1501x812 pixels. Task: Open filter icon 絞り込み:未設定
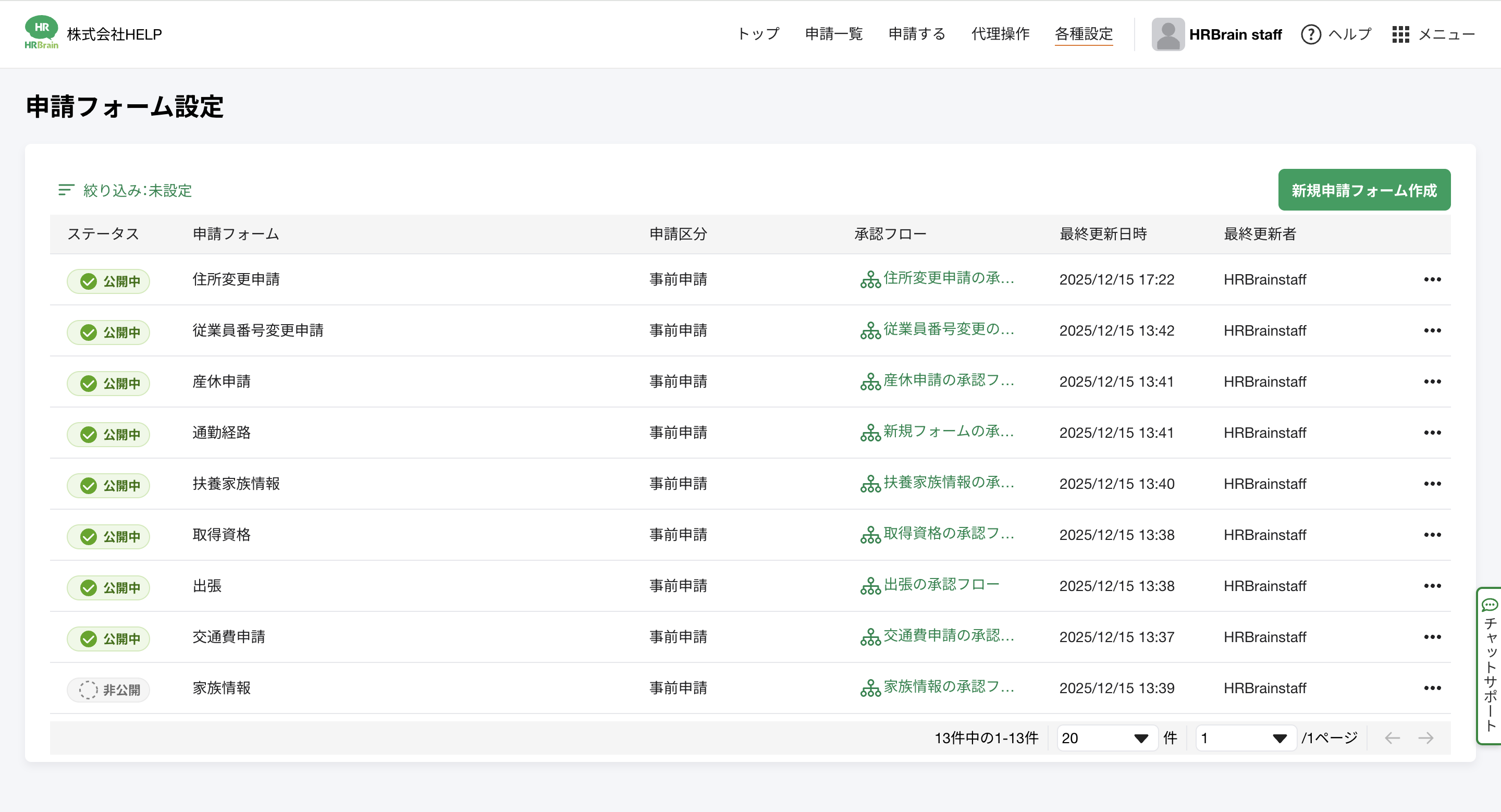tap(66, 190)
